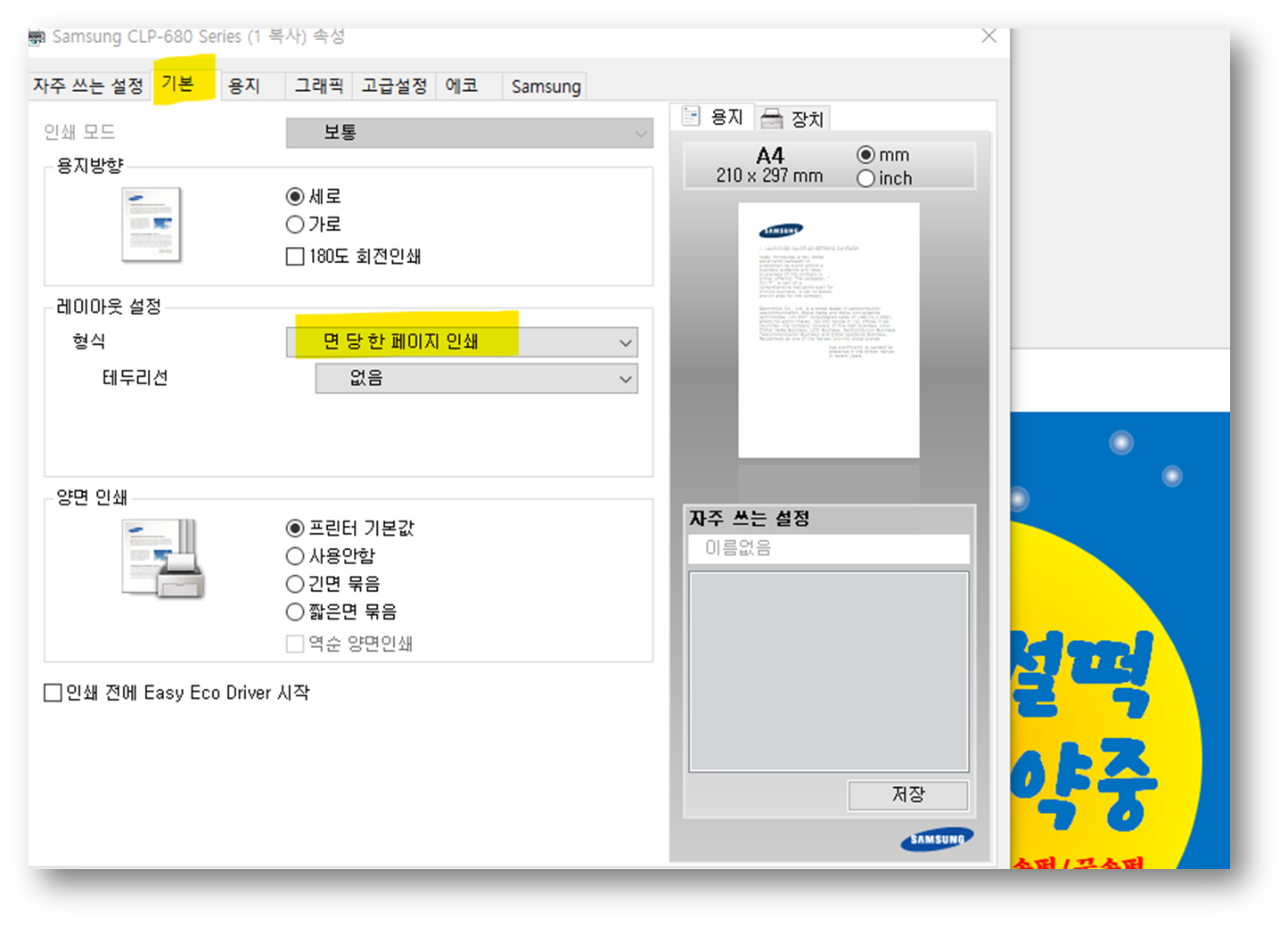This screenshot has width=1288, height=927.
Task: Click the 자주 쓰는 설정 presets list box
Action: pyautogui.click(x=829, y=671)
